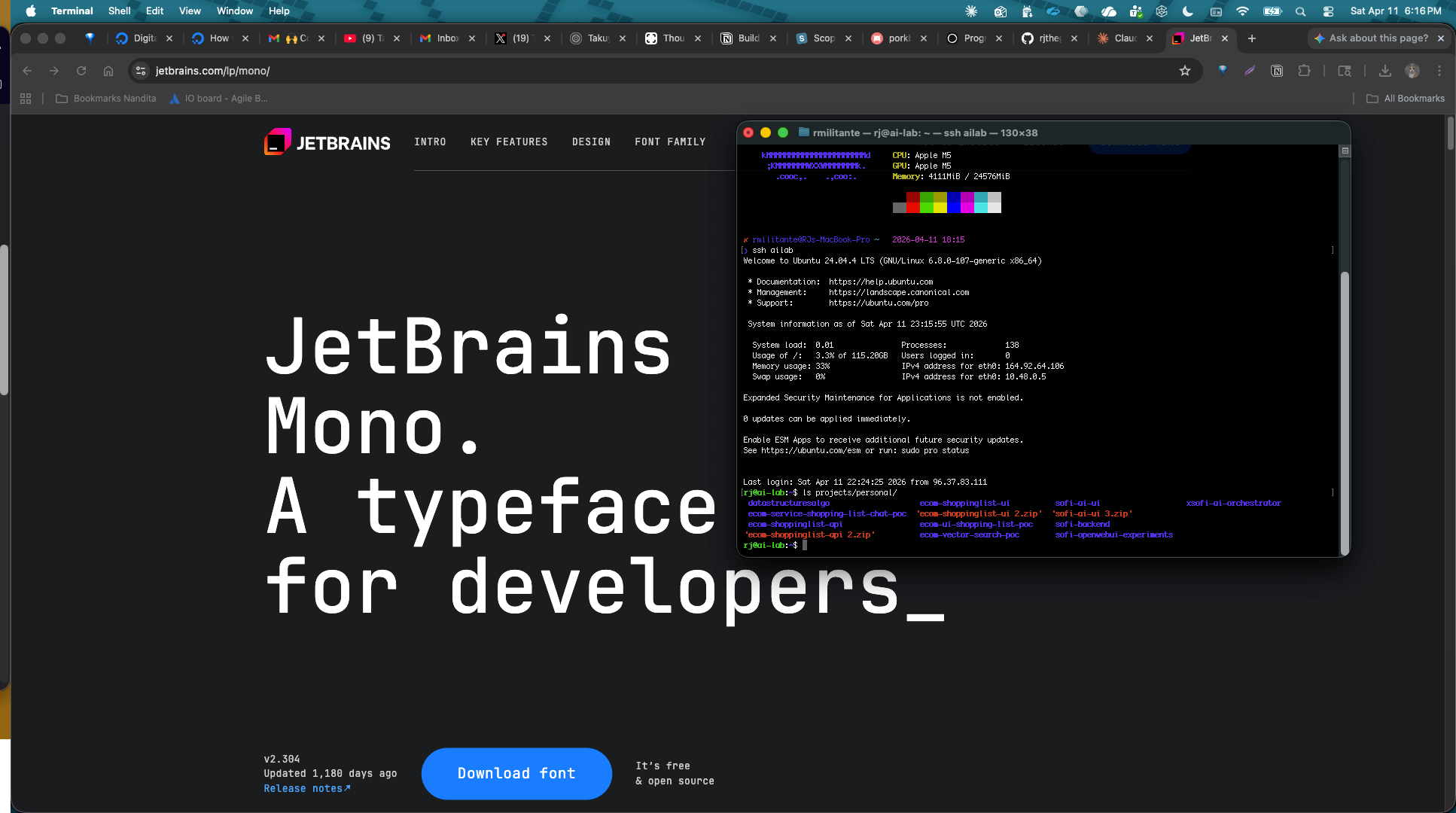
Task: Reload the jetbrains.com page
Action: 81,71
